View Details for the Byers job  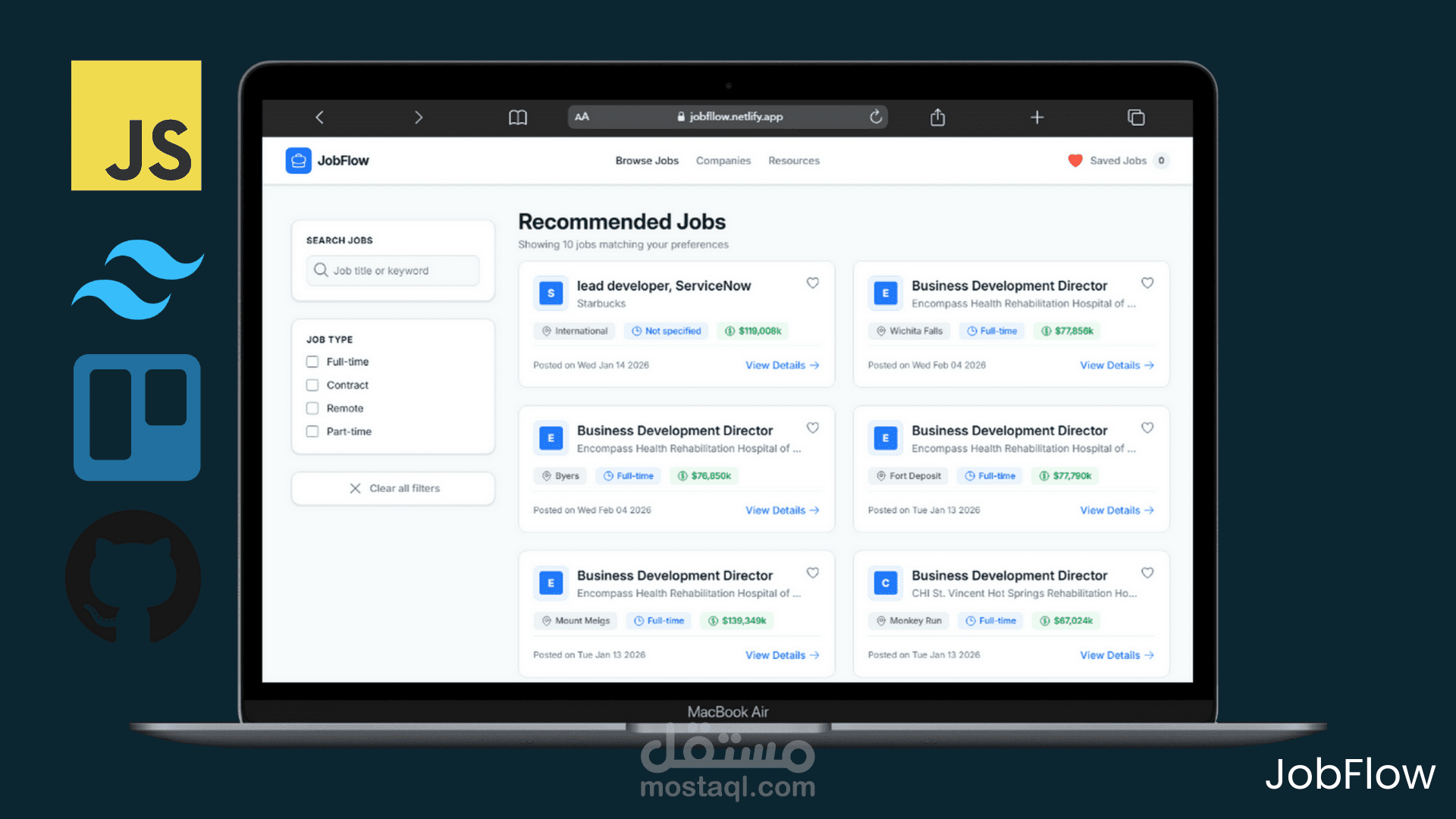[x=782, y=510]
